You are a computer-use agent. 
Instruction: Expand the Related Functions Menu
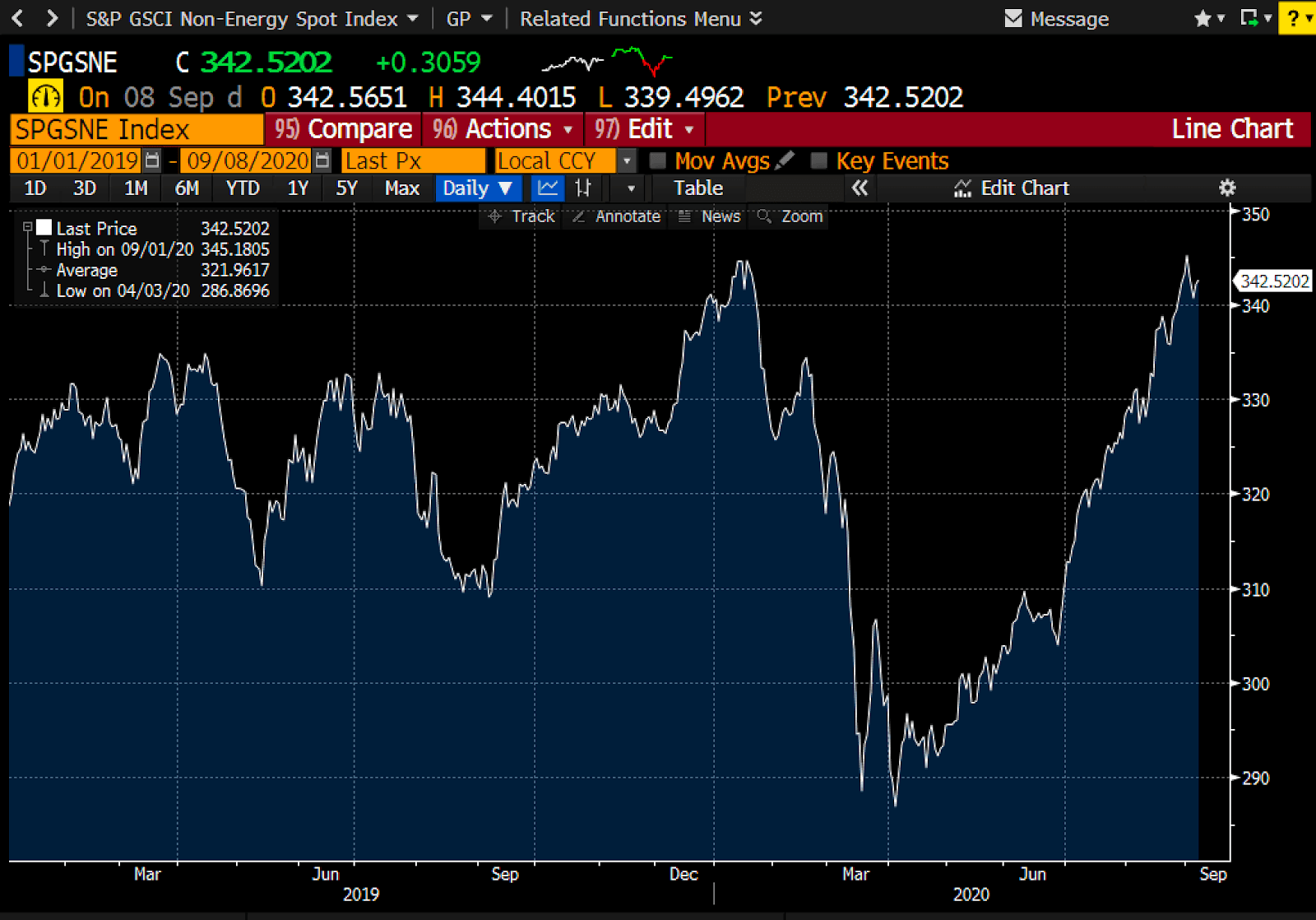tap(641, 18)
